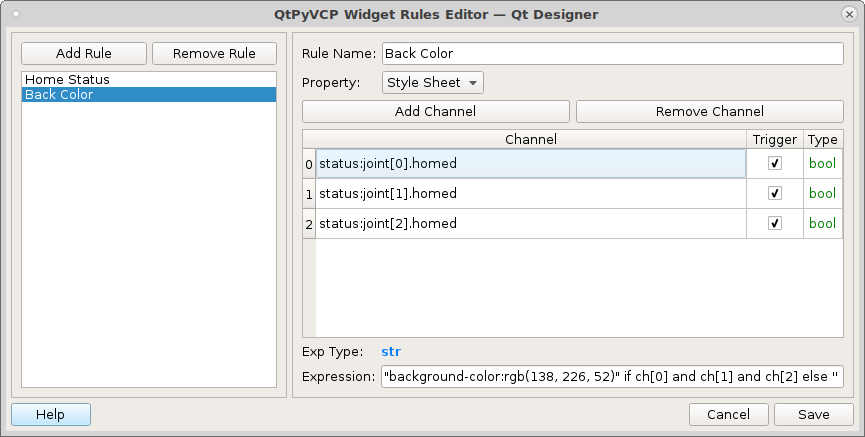Select row header 0 in channel table
Viewport: 865px width, 437px height.
point(309,164)
